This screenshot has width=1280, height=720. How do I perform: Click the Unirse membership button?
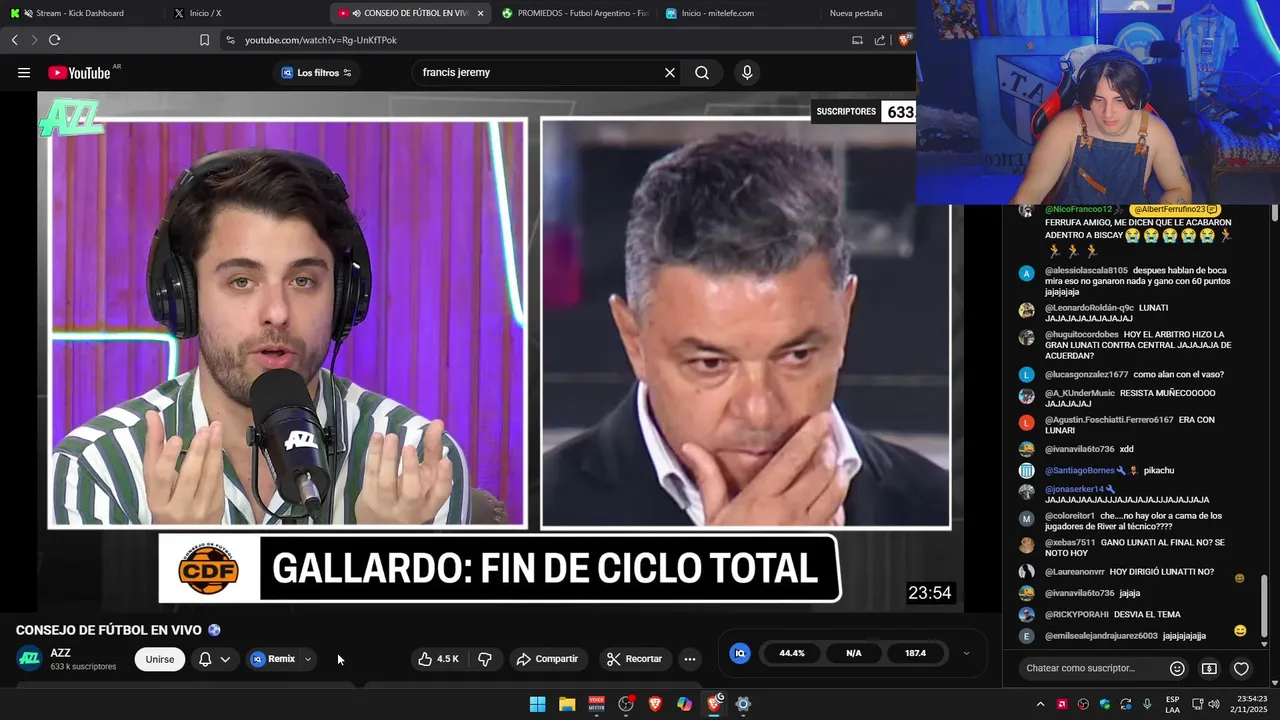tap(160, 659)
